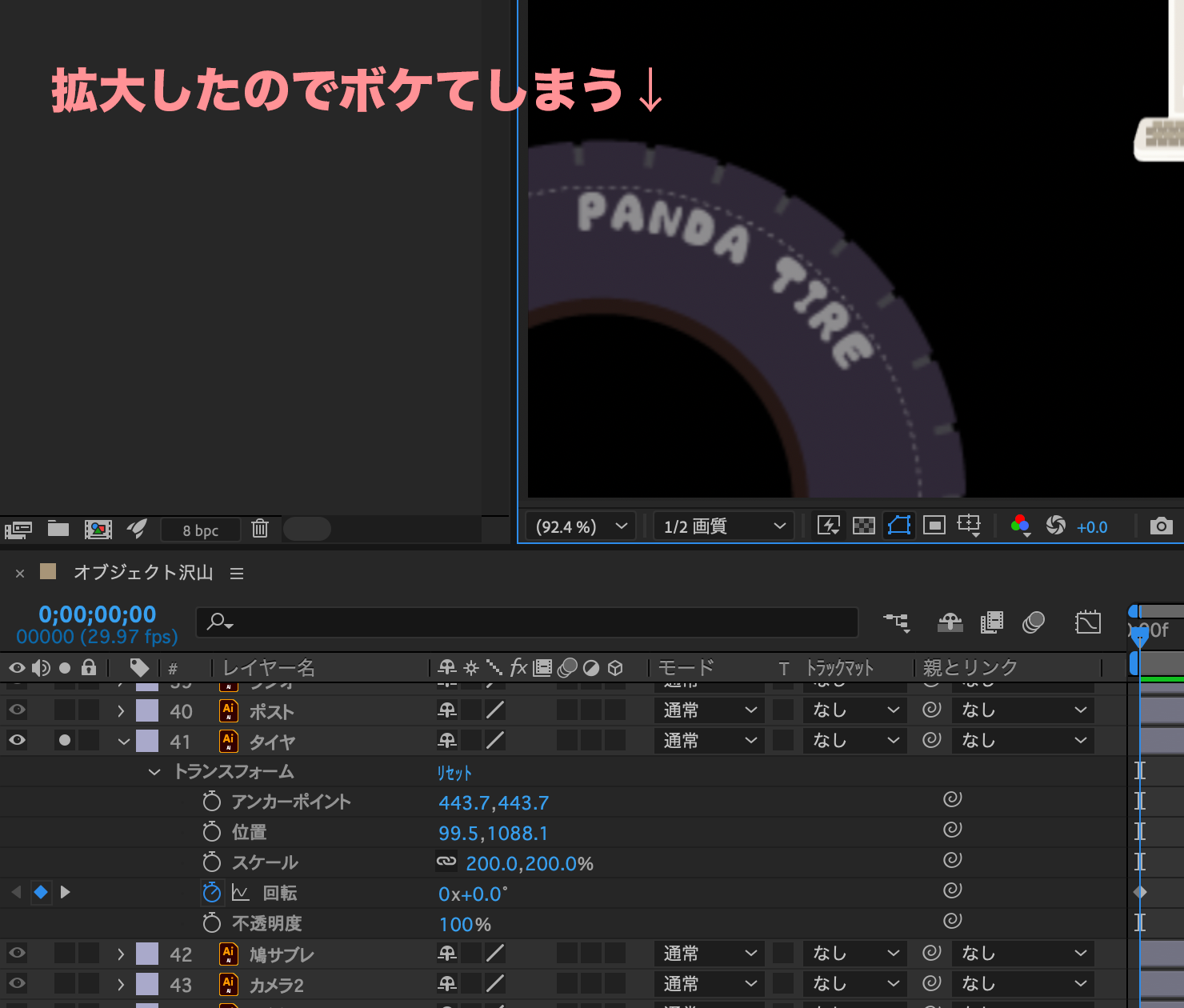Open the 1/2 画質 resolution dropdown
Screen dimensions: 1184x1008
724,526
